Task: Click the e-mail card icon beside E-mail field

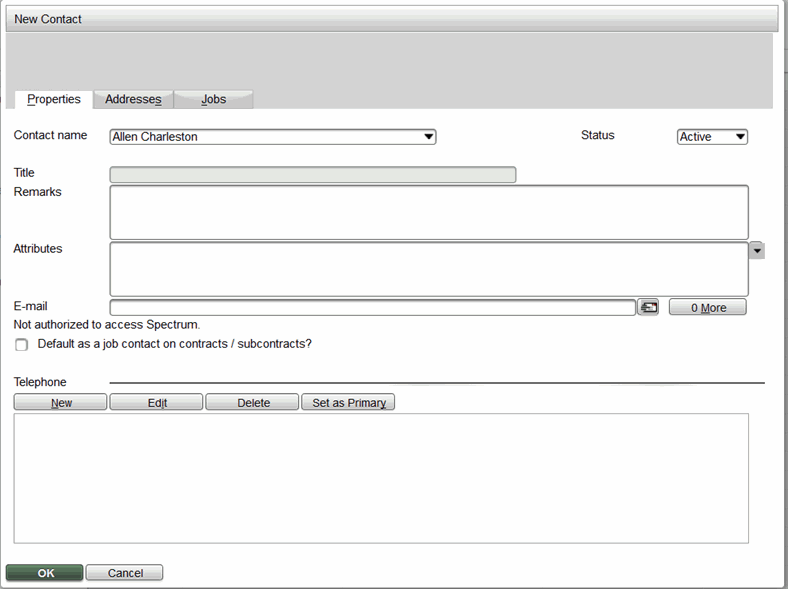Action: pyautogui.click(x=648, y=307)
